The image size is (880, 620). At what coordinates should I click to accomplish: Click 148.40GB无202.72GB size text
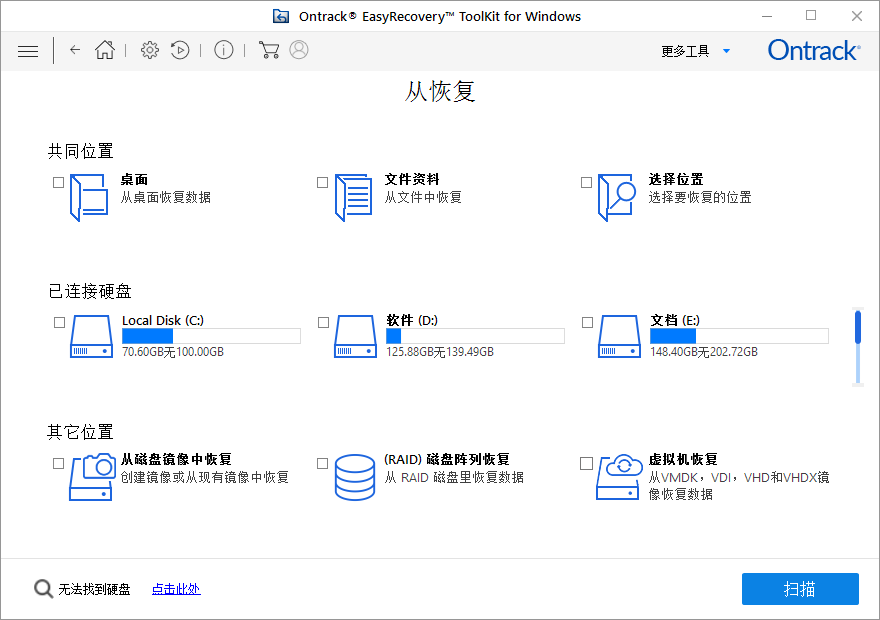coord(704,352)
